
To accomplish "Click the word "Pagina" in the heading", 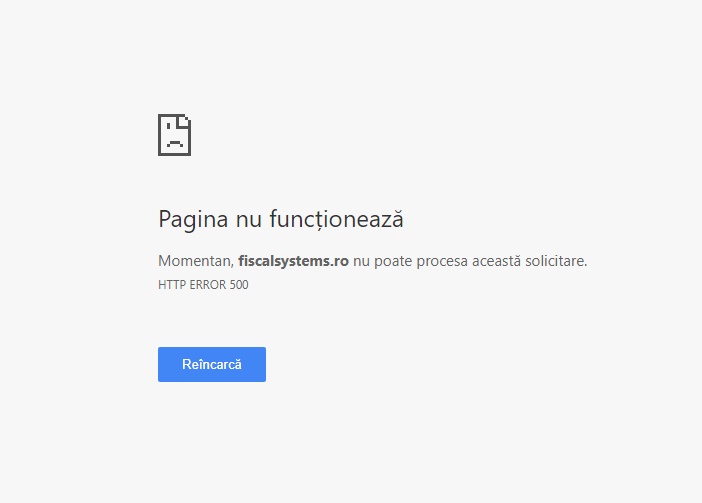I will (x=193, y=220).
